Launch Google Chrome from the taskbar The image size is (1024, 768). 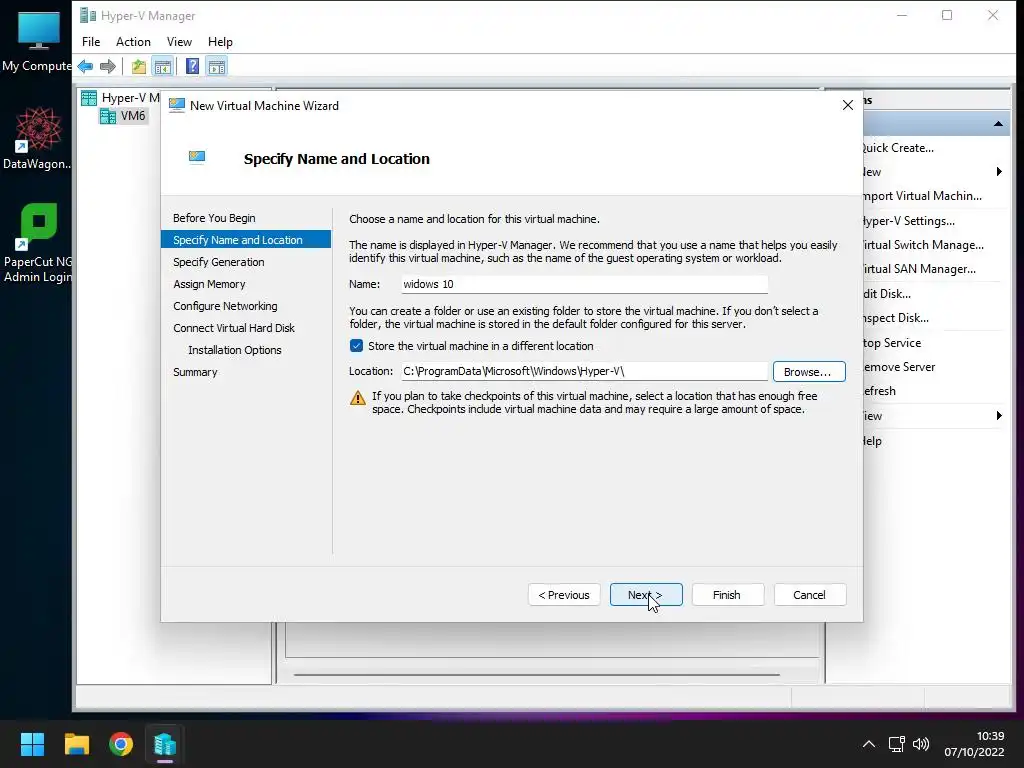pyautogui.click(x=121, y=744)
